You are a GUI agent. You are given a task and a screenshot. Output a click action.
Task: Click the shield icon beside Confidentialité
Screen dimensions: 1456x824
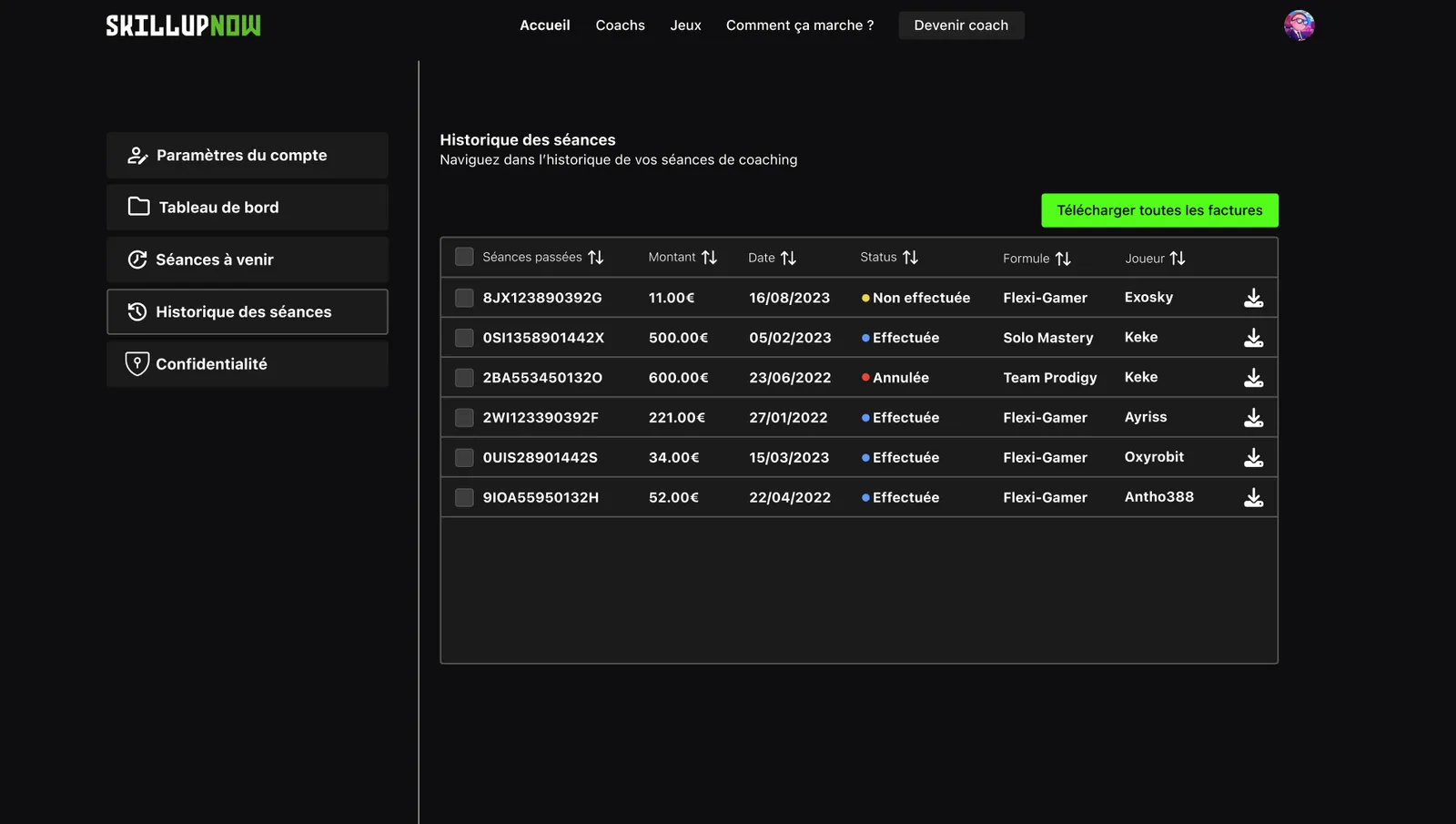pyautogui.click(x=137, y=363)
